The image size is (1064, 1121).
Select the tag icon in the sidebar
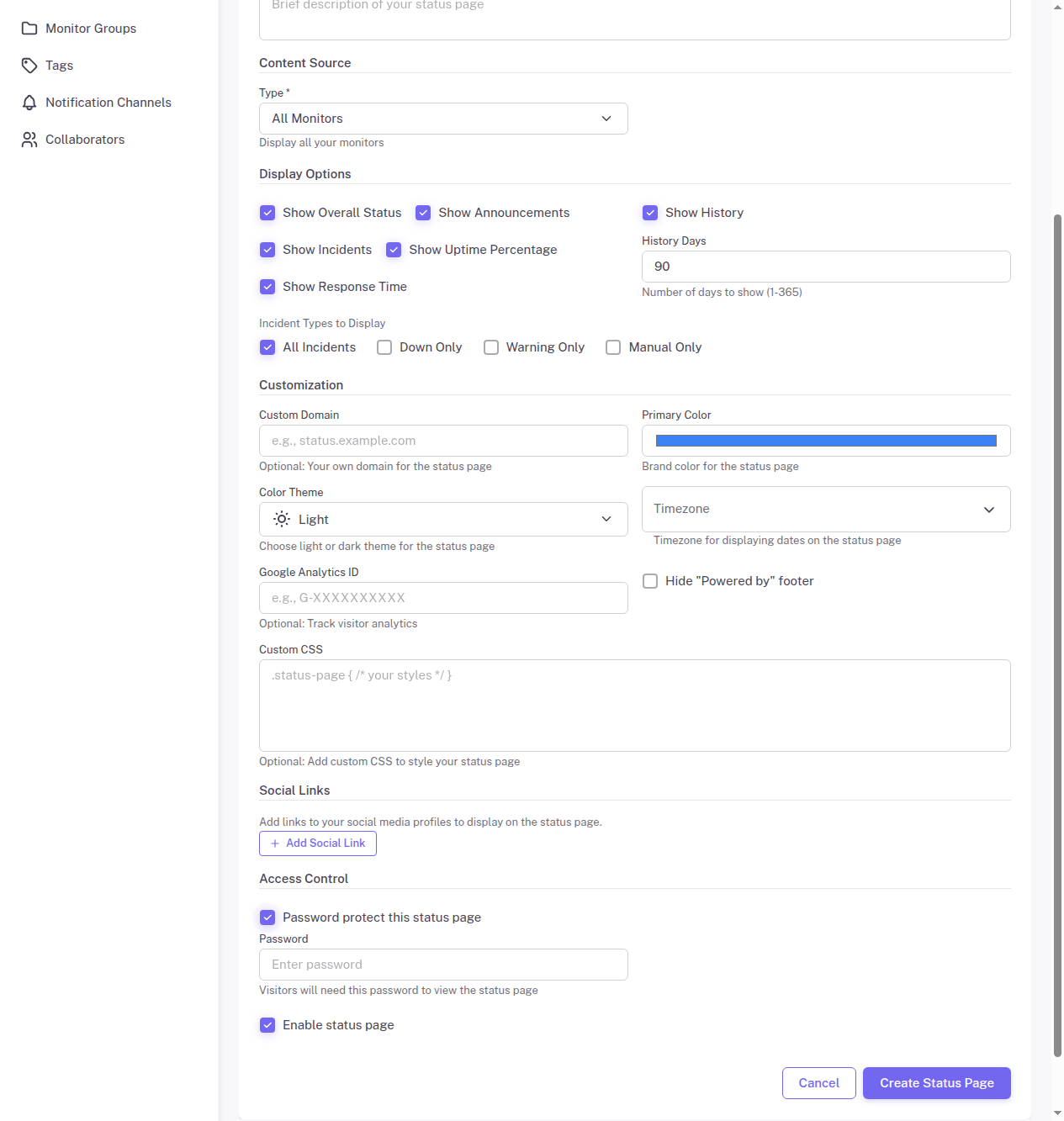coord(29,65)
